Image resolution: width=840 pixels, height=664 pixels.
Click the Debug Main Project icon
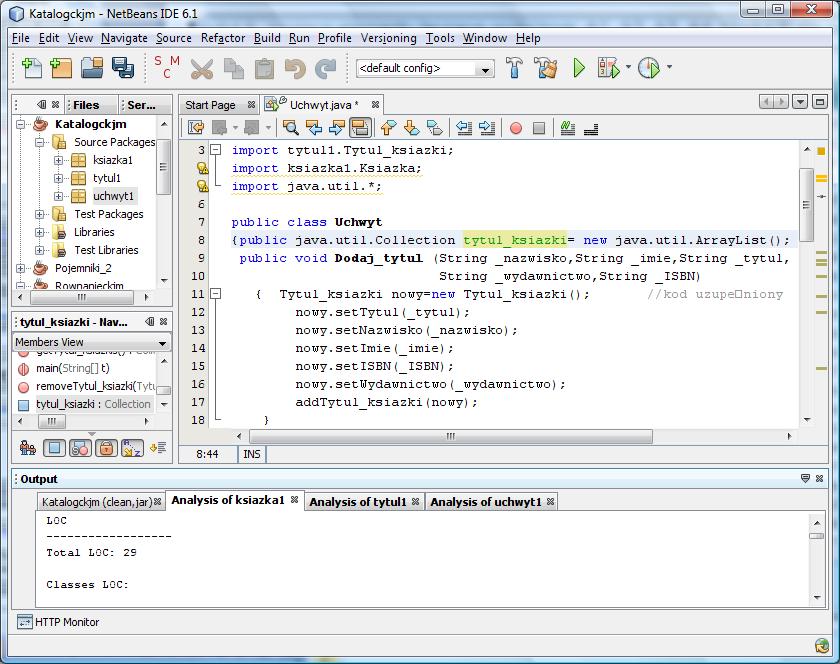608,68
